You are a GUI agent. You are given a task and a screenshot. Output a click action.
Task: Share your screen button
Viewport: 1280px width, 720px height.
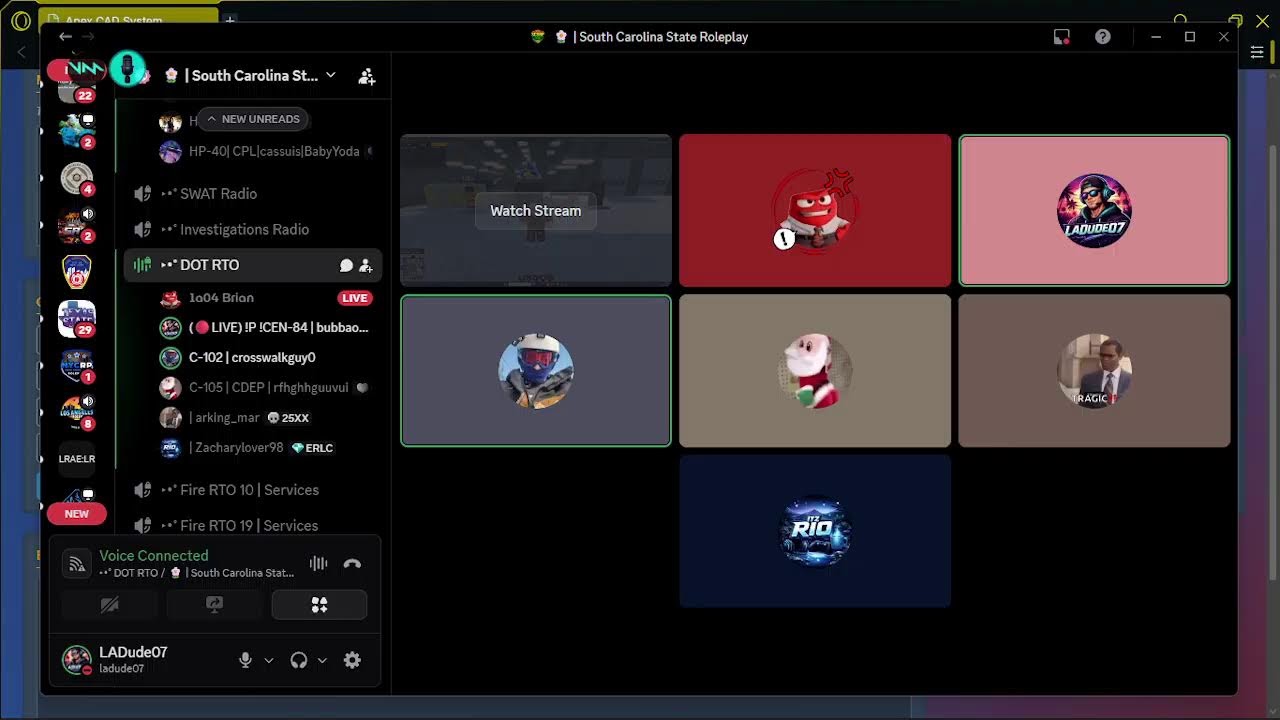[214, 605]
